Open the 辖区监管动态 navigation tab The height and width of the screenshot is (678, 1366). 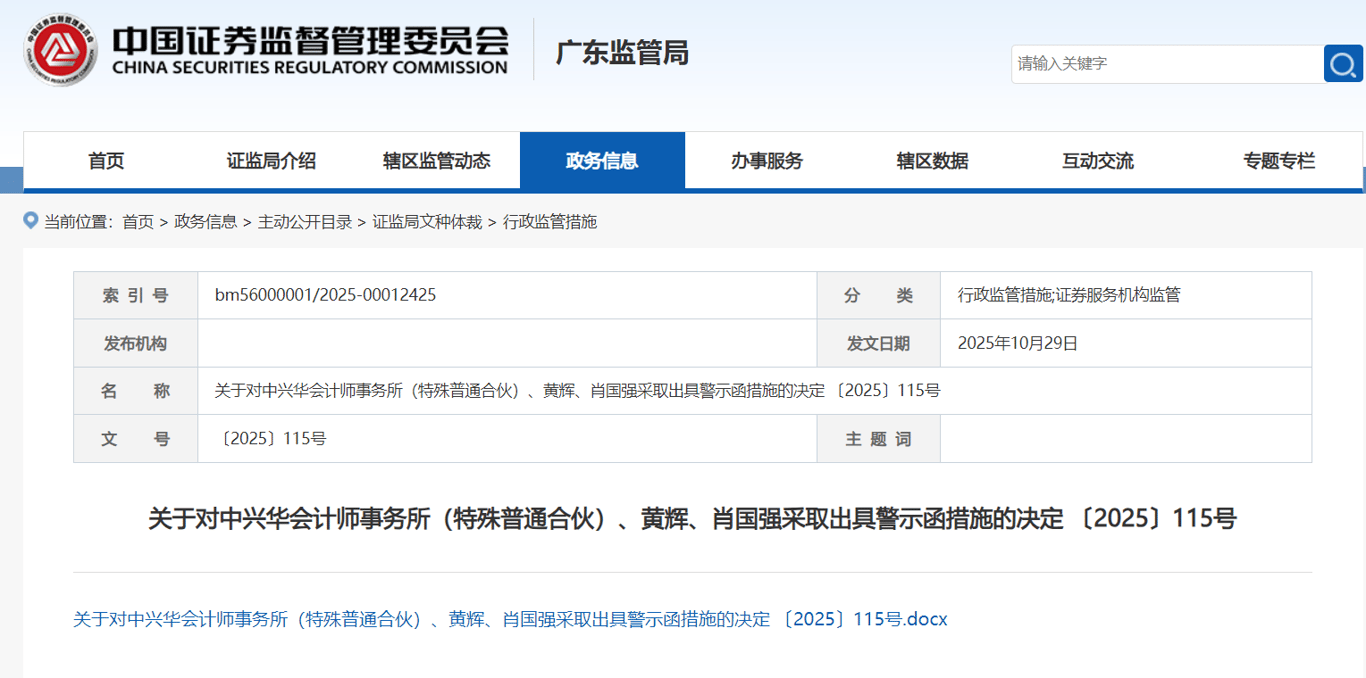tap(437, 161)
